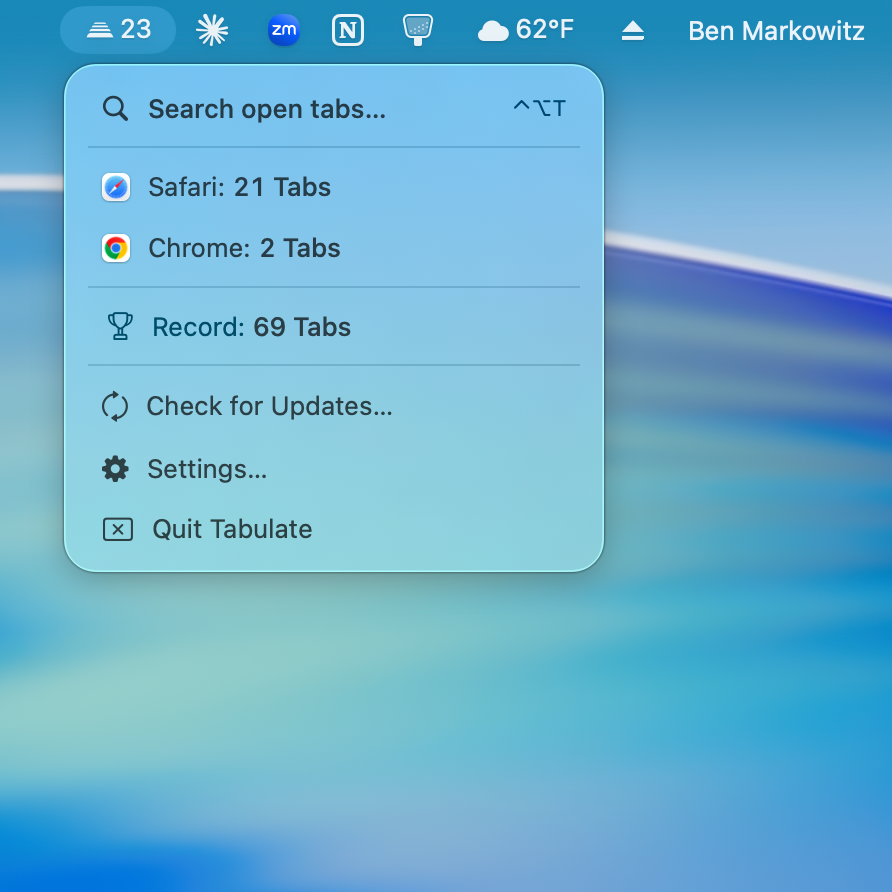Click the magnifying glass search icon
Image resolution: width=892 pixels, height=892 pixels.
click(115, 108)
